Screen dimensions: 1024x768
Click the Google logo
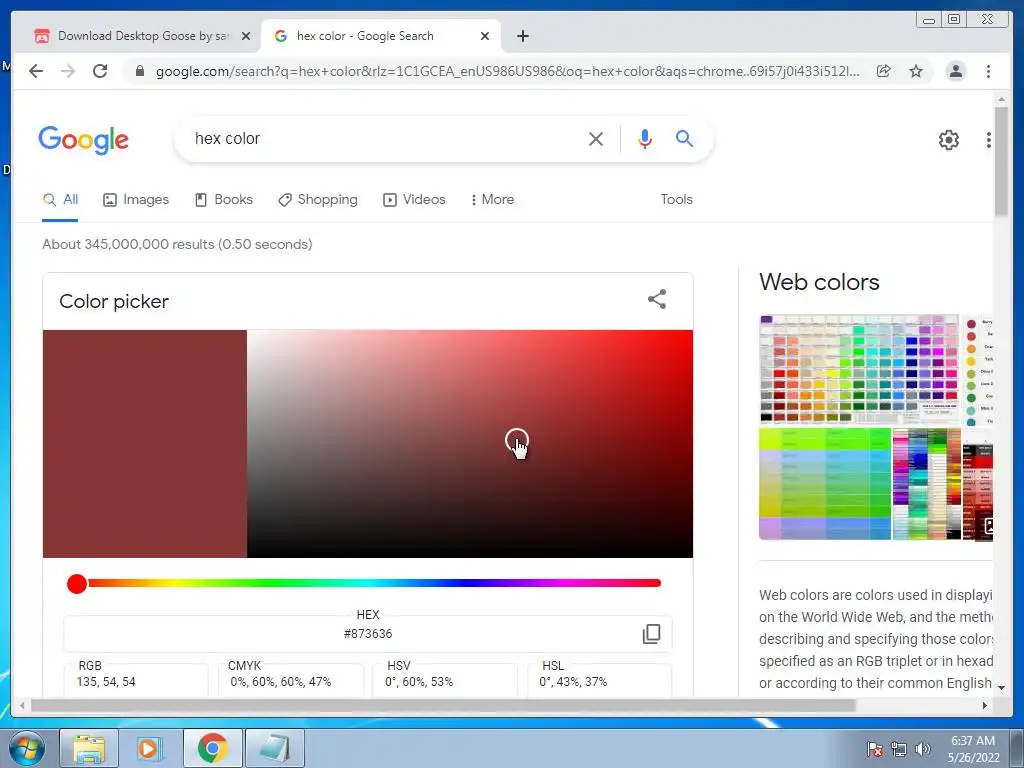[84, 140]
